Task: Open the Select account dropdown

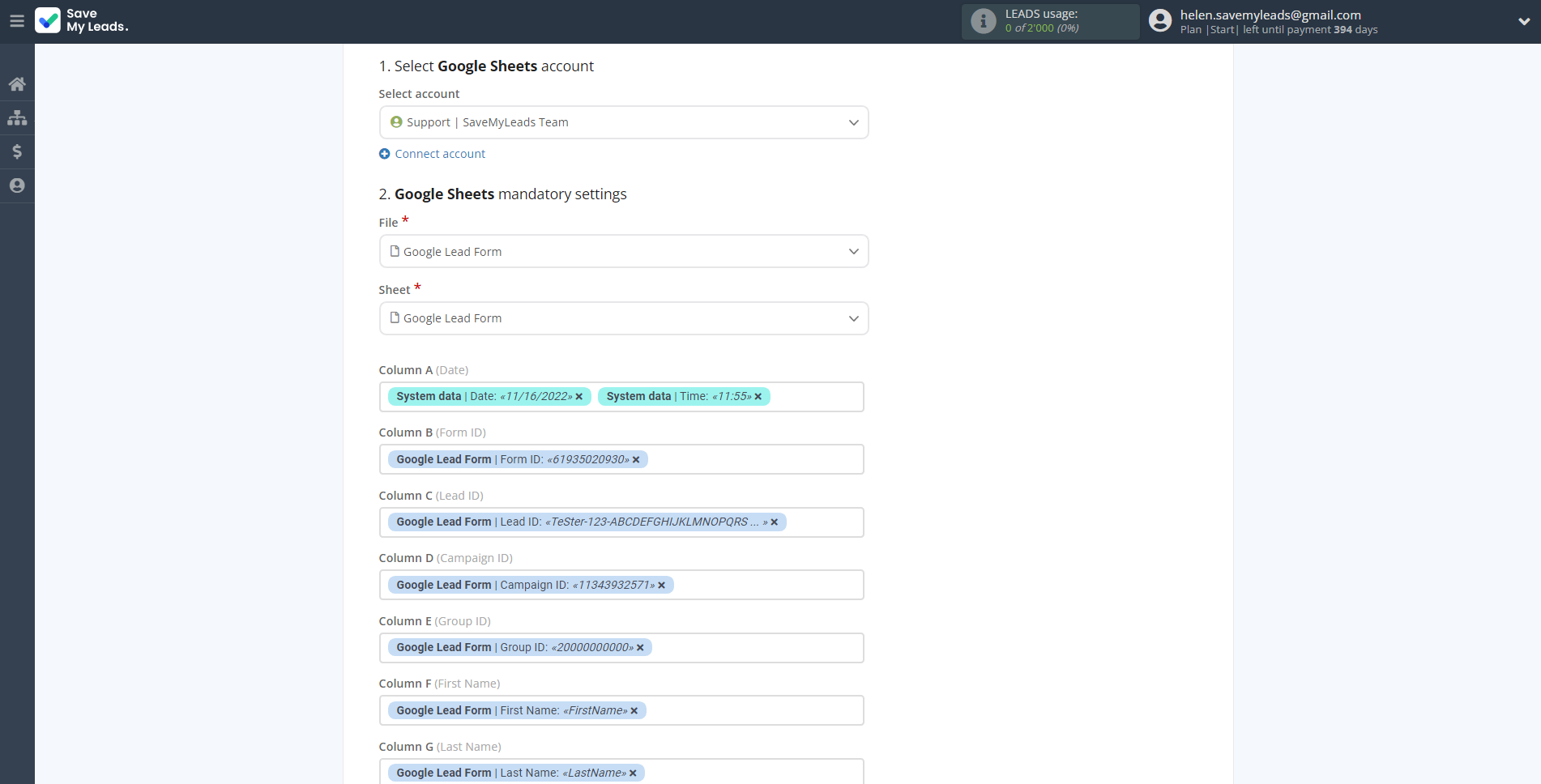Action: coord(624,122)
